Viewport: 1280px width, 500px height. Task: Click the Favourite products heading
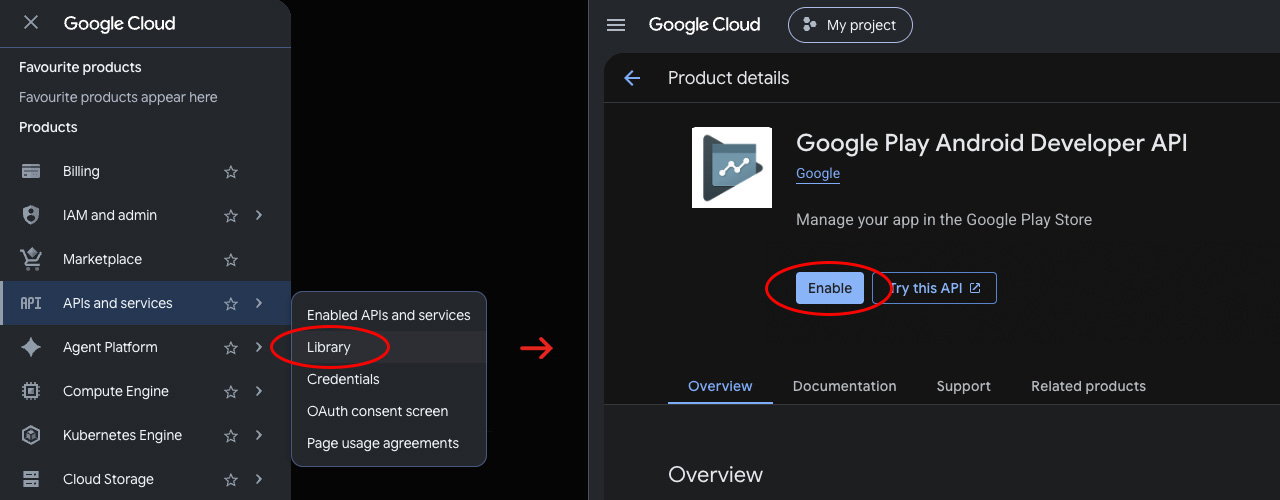(80, 67)
